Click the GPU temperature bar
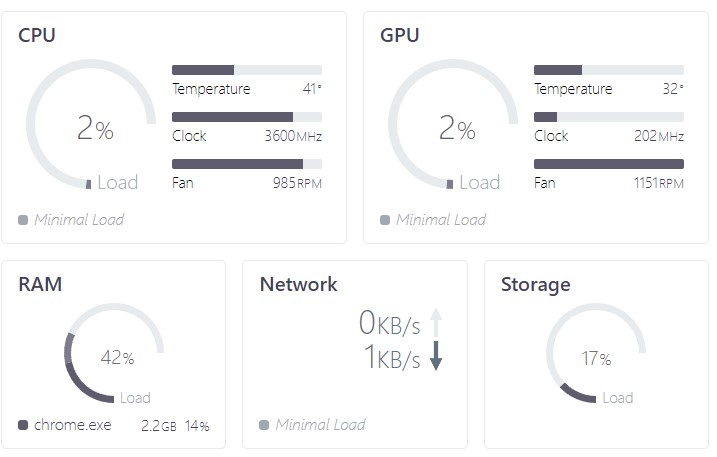Image resolution: width=717 pixels, height=457 pixels. click(x=609, y=70)
